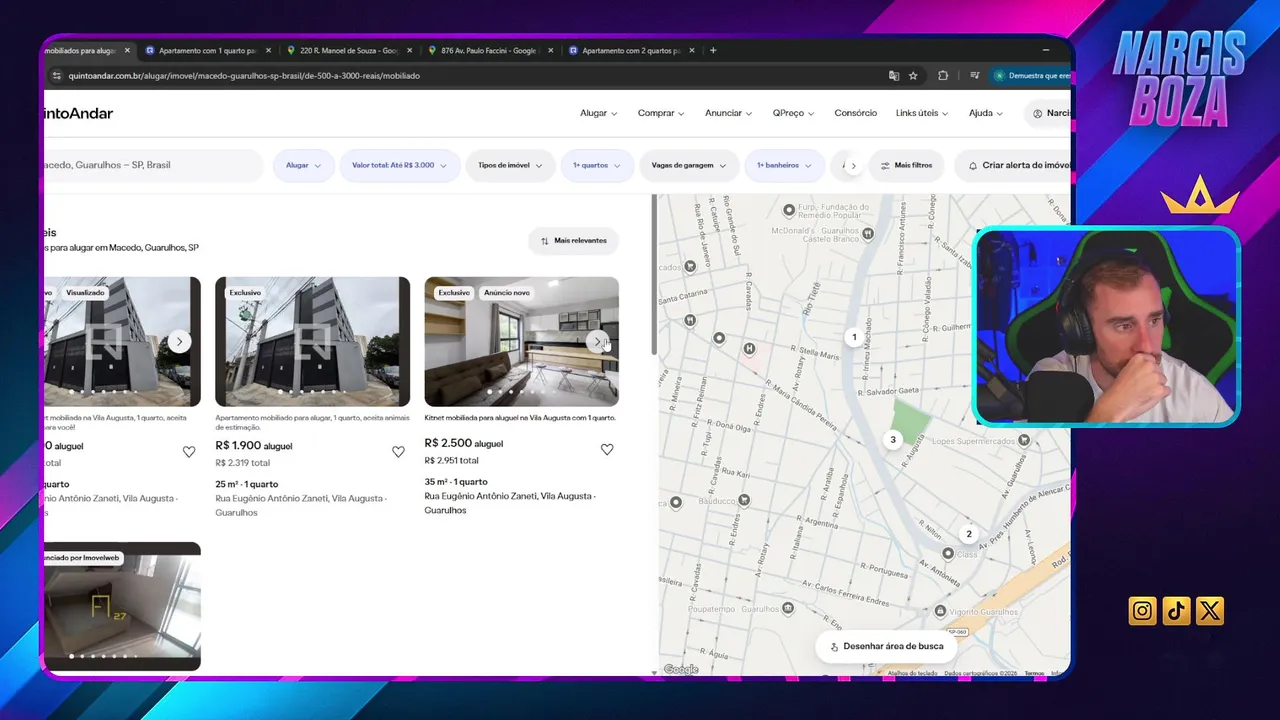
Task: Click the hospital H marker on map
Action: (749, 349)
